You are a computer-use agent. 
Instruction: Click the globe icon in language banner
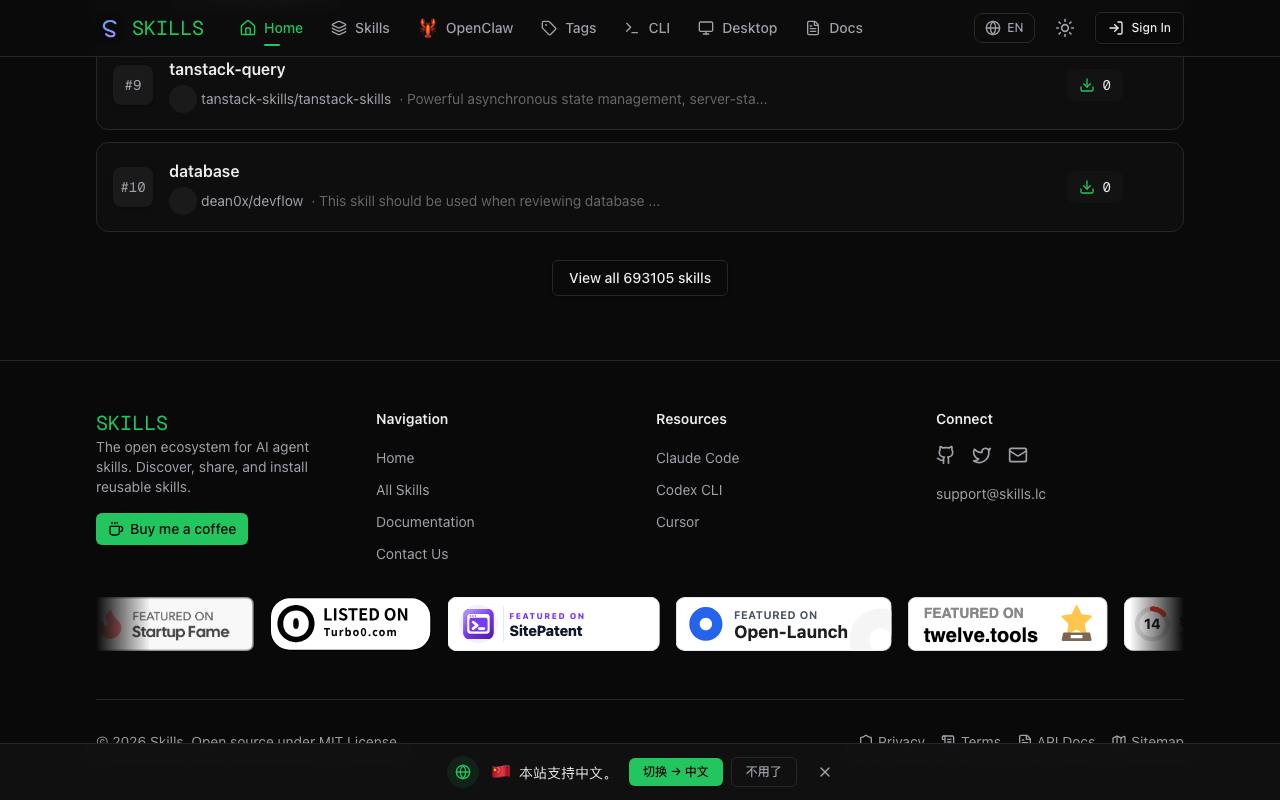(x=463, y=772)
